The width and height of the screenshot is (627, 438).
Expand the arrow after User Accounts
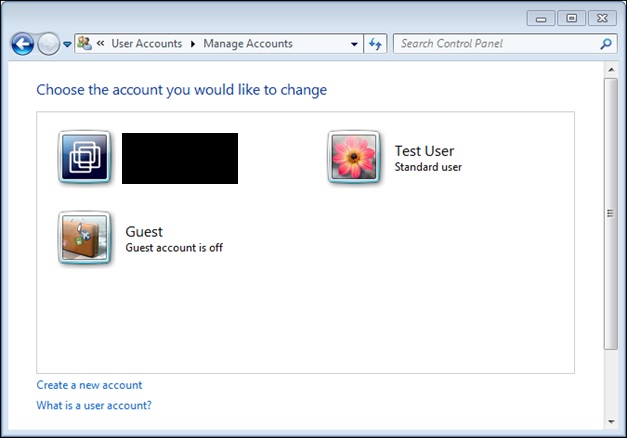pos(193,44)
